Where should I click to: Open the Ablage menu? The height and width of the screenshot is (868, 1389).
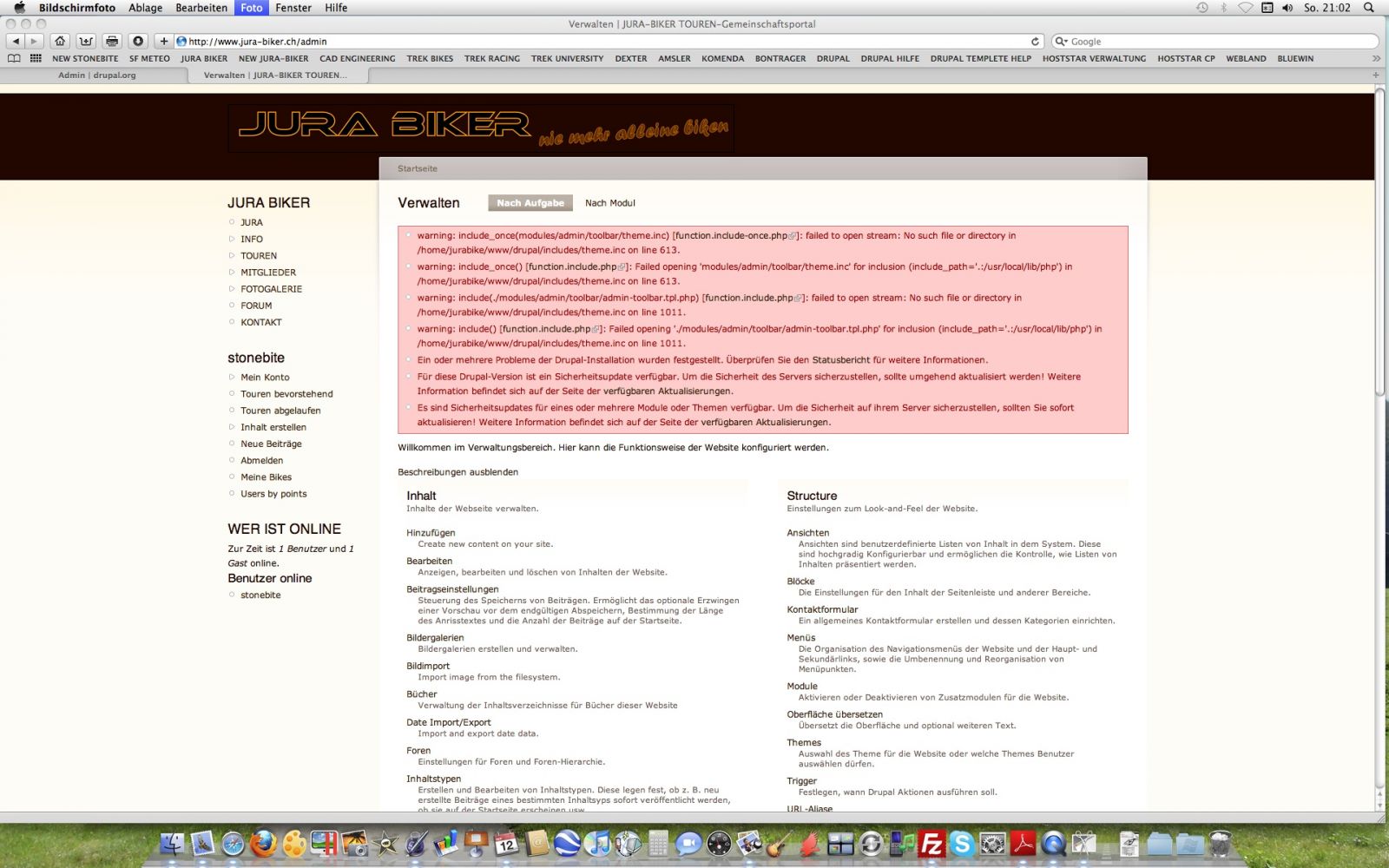click(145, 8)
